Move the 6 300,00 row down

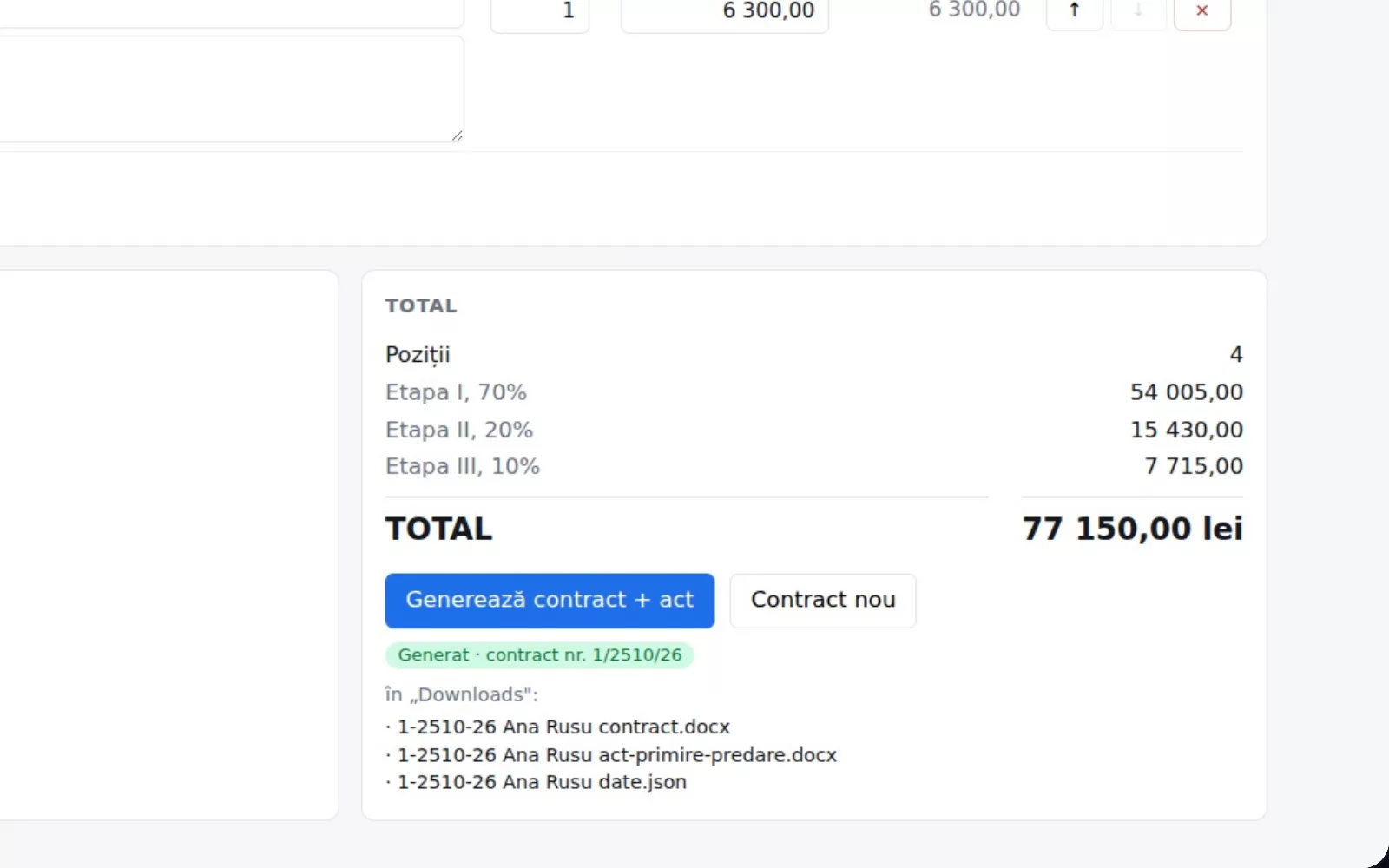1138,12
